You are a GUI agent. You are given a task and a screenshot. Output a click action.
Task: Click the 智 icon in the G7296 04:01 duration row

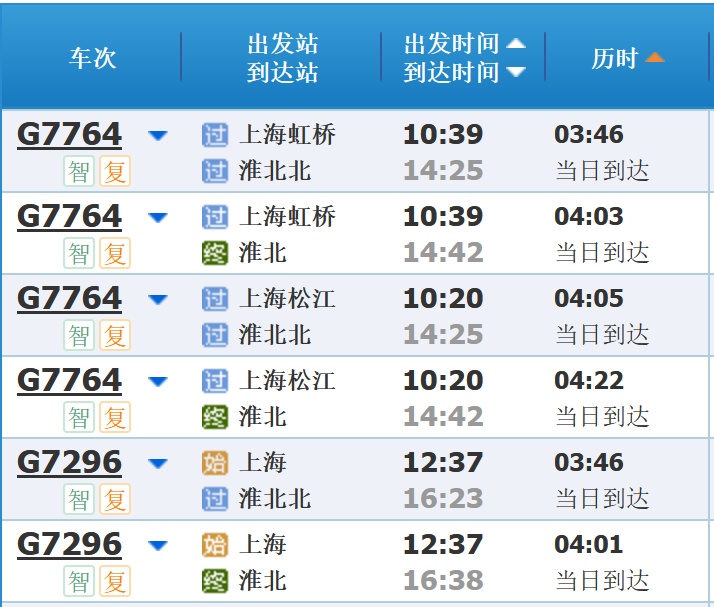pyautogui.click(x=80, y=582)
